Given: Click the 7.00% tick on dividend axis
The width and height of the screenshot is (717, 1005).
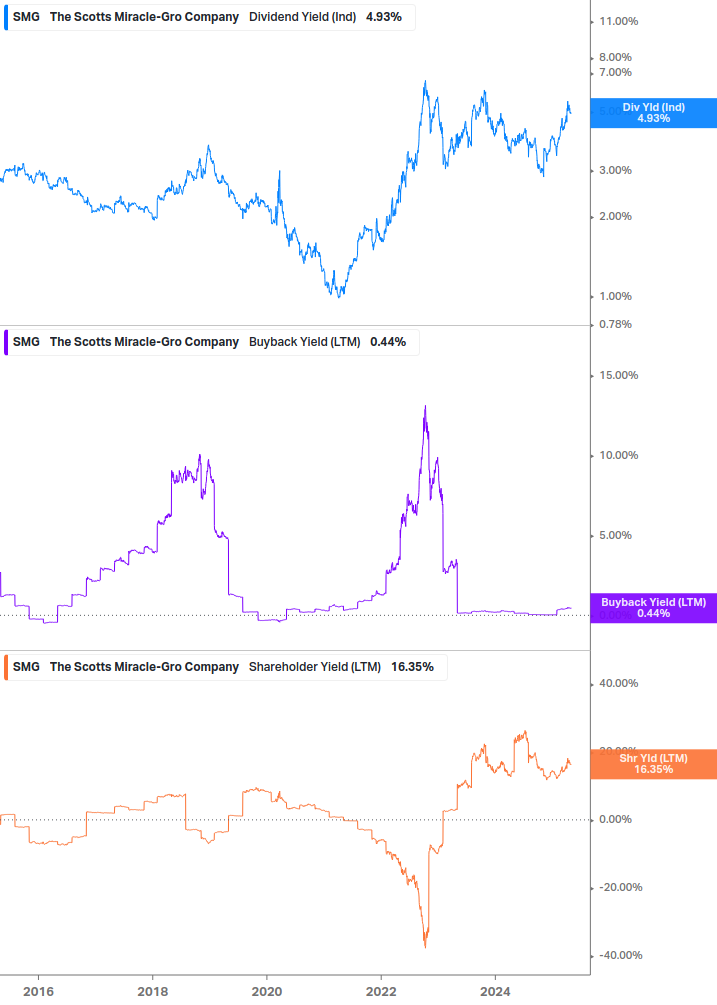Looking at the screenshot, I should click(615, 72).
